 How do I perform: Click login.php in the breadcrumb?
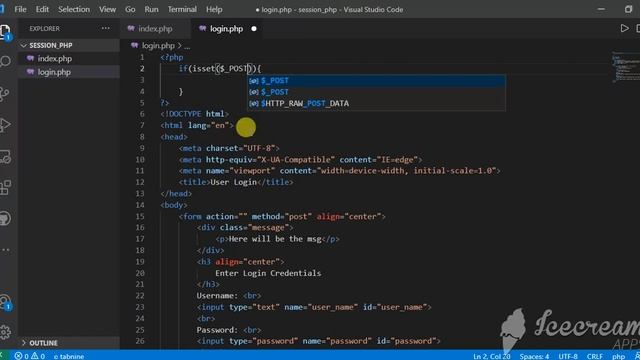click(x=158, y=46)
